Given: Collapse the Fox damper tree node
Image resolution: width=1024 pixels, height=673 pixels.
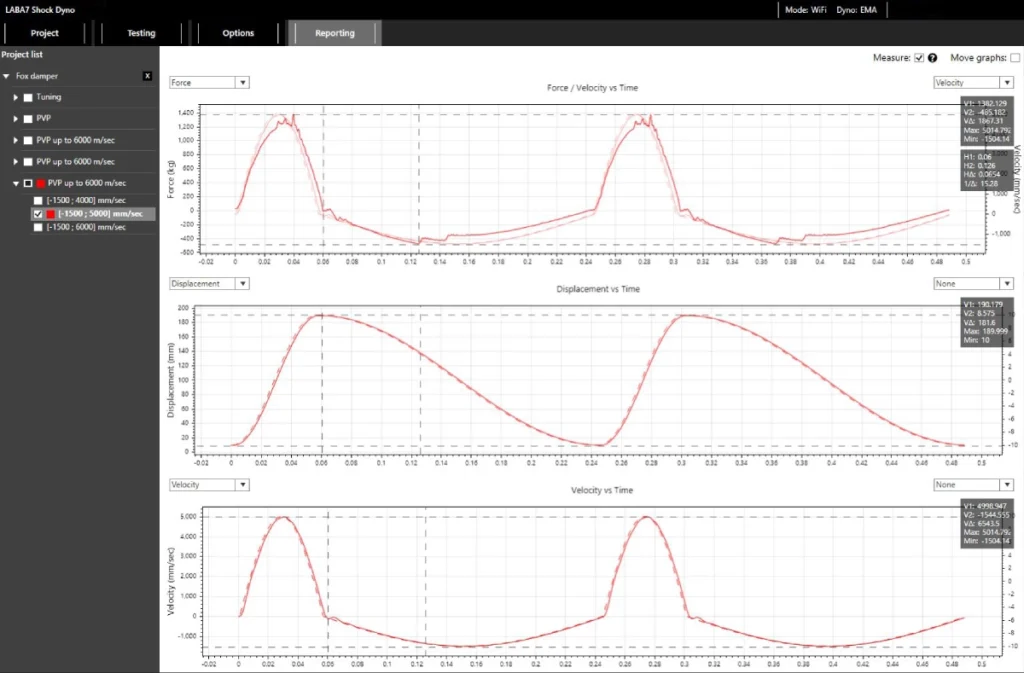Looking at the screenshot, I should [x=7, y=76].
